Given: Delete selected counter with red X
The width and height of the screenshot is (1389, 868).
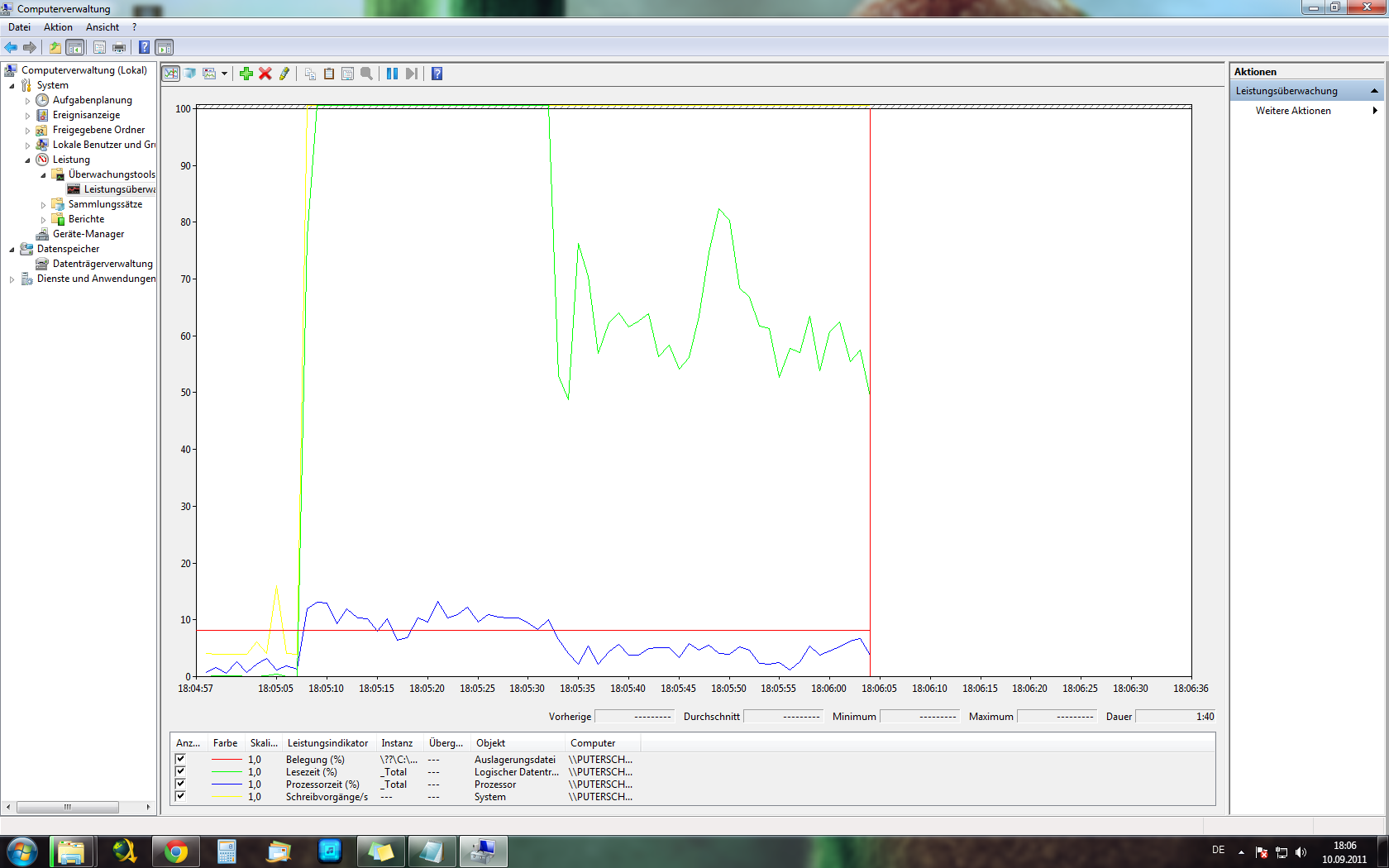Looking at the screenshot, I should pyautogui.click(x=265, y=74).
